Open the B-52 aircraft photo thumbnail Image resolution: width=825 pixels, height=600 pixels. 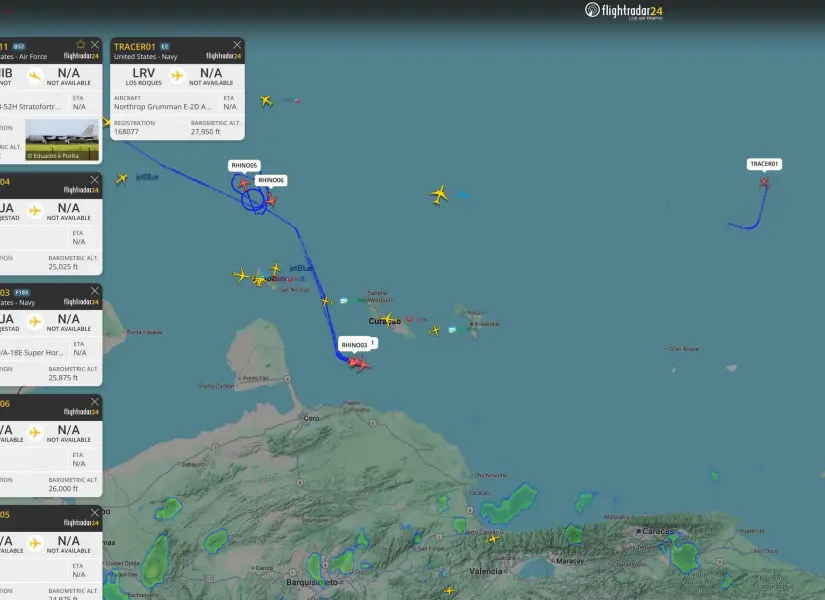62,138
